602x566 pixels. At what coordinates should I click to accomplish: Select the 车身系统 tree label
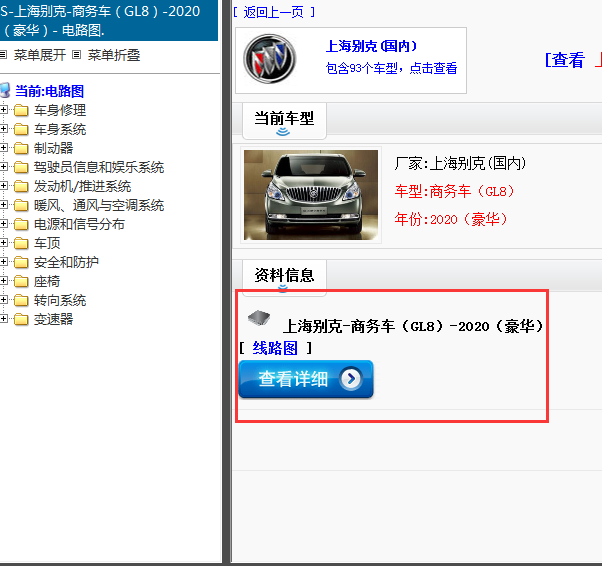tap(60, 129)
